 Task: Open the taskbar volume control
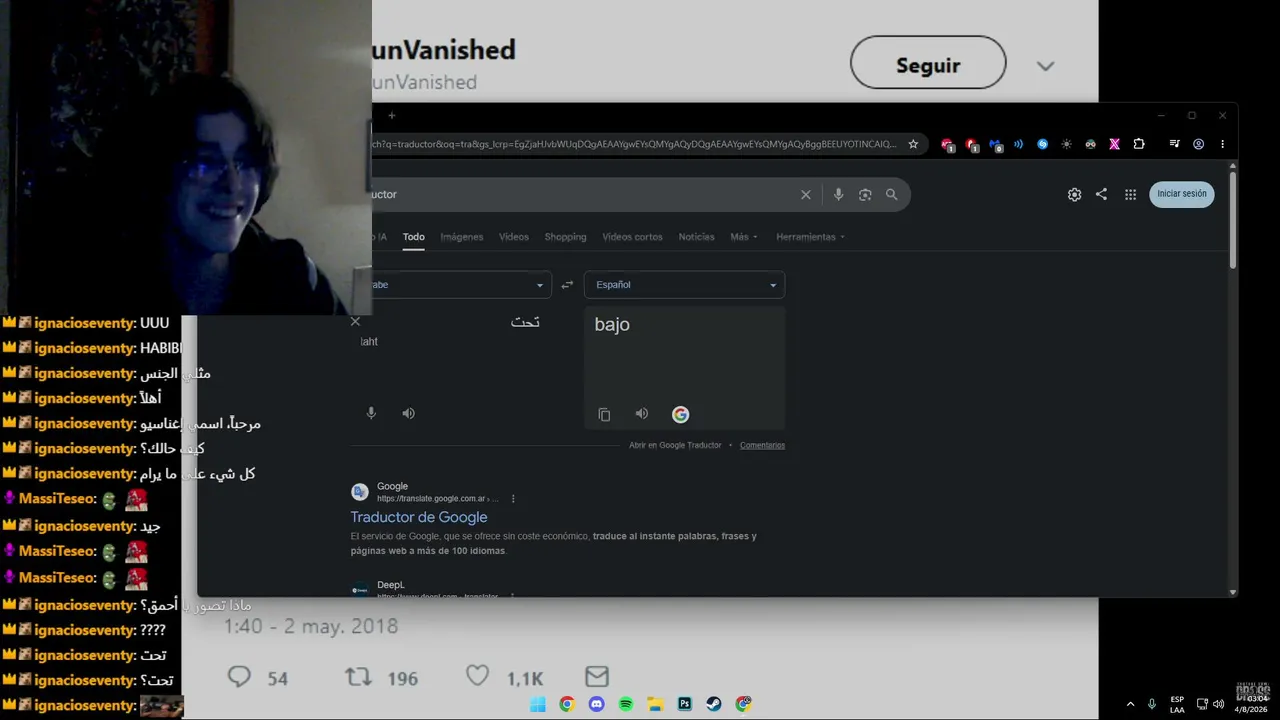coord(1218,704)
